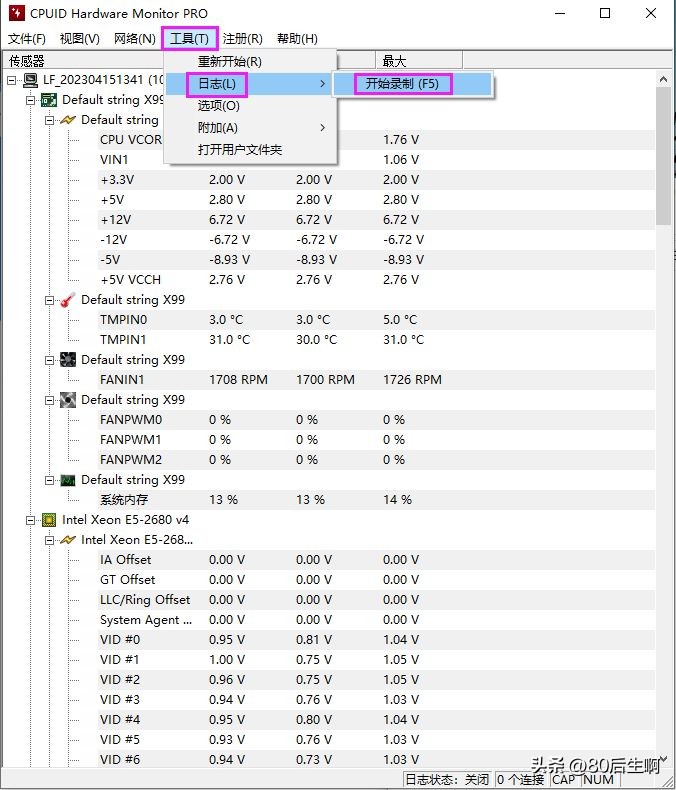Collapse the Intel Xeon E5-2680 v4 node
The image size is (676, 790).
[x=31, y=520]
